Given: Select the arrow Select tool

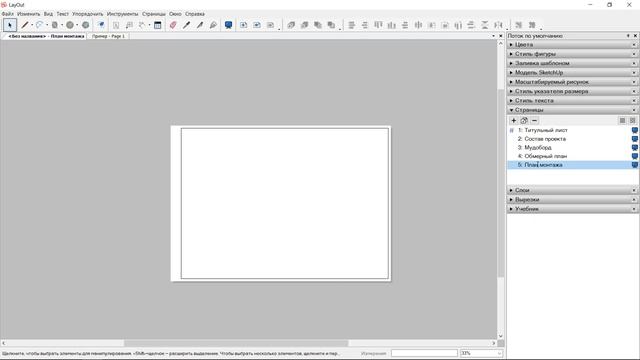Looking at the screenshot, I should pos(10,25).
